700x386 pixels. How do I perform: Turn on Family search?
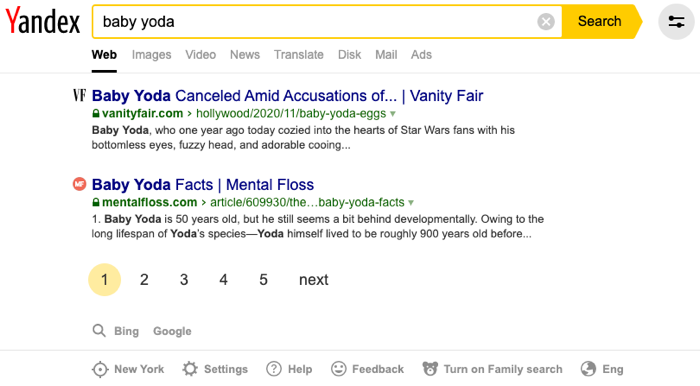click(x=492, y=369)
